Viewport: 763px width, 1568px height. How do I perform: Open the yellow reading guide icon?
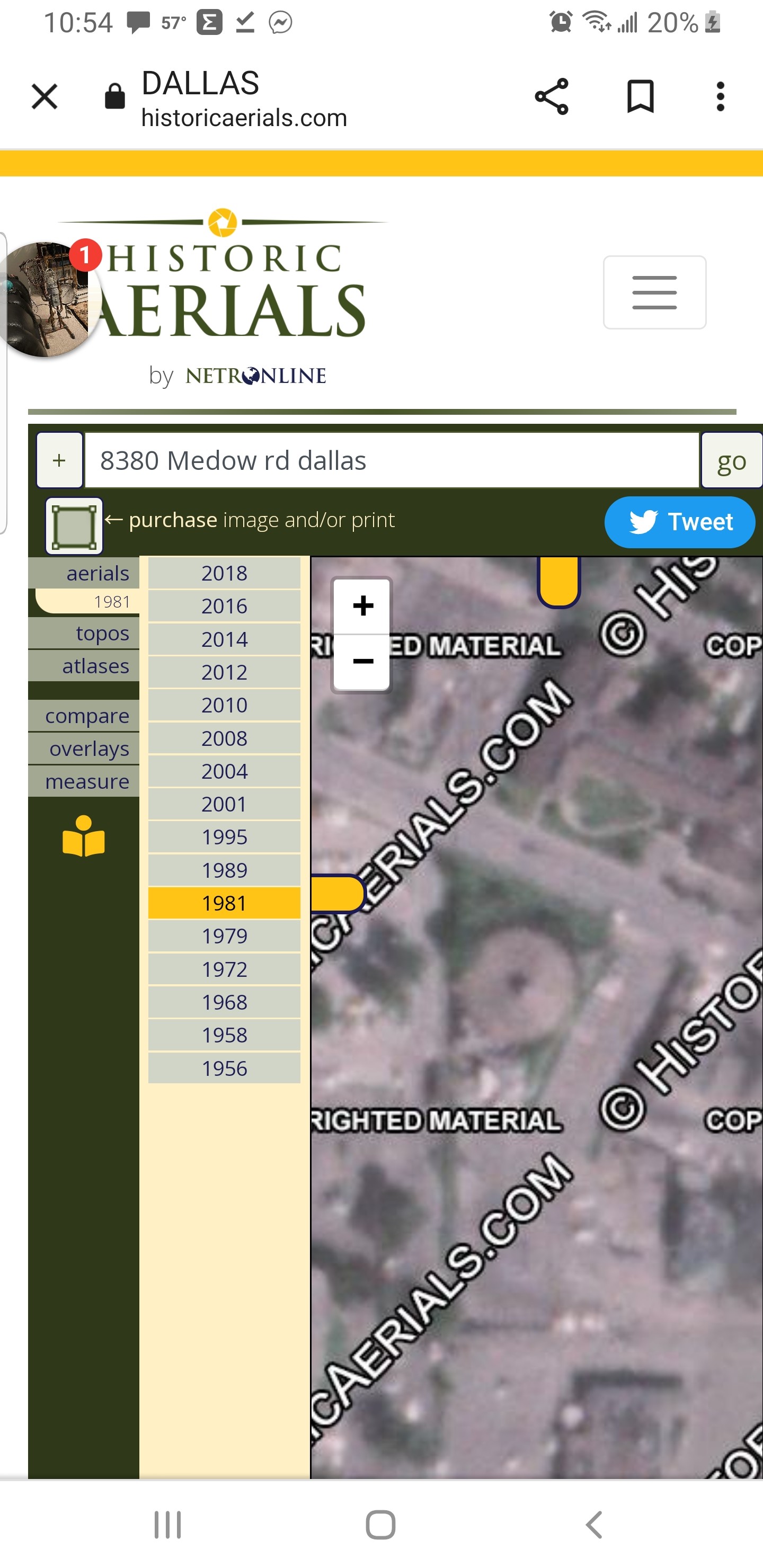pyautogui.click(x=83, y=837)
